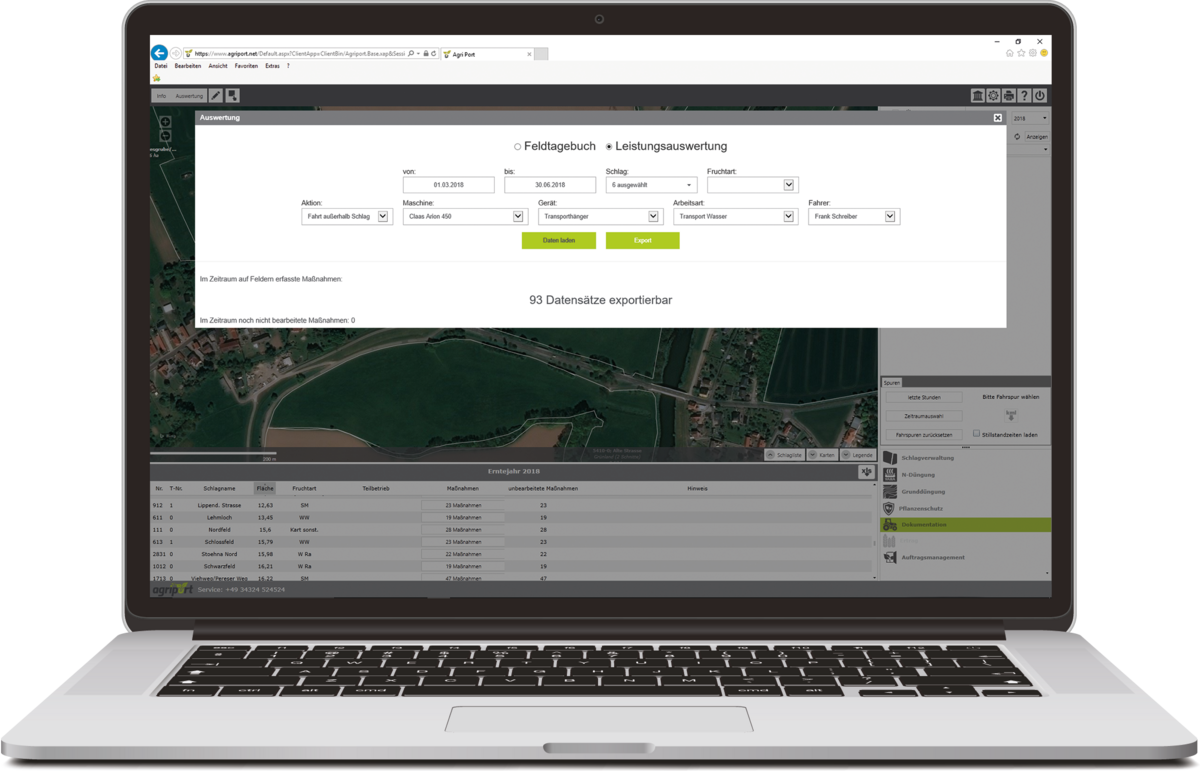The image size is (1200, 771).
Task: Open the Maschine dropdown showing Claas Arion 450
Action: (464, 216)
